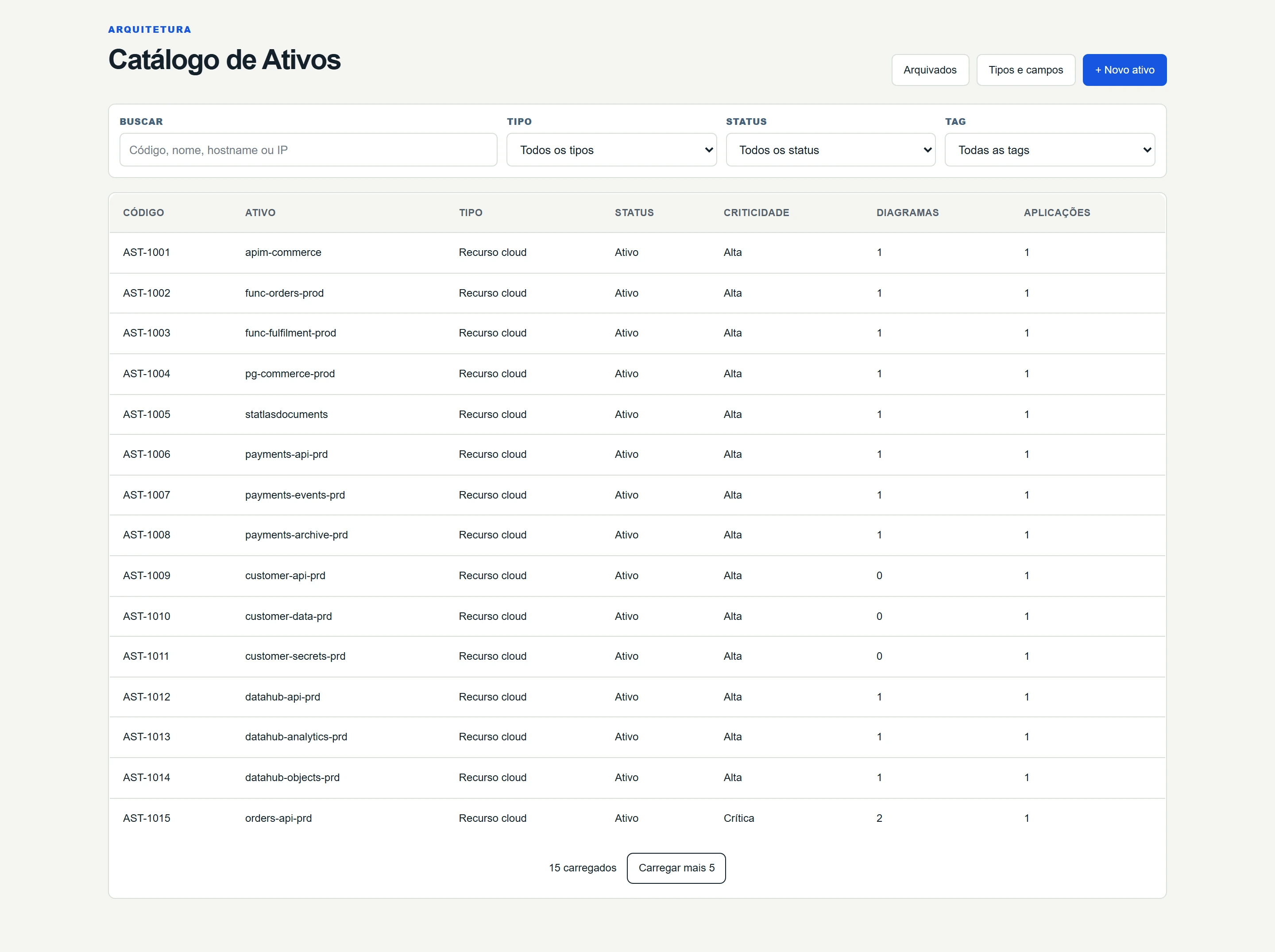Select code AST-1004
Viewport: 1275px width, 952px height.
[x=147, y=373]
